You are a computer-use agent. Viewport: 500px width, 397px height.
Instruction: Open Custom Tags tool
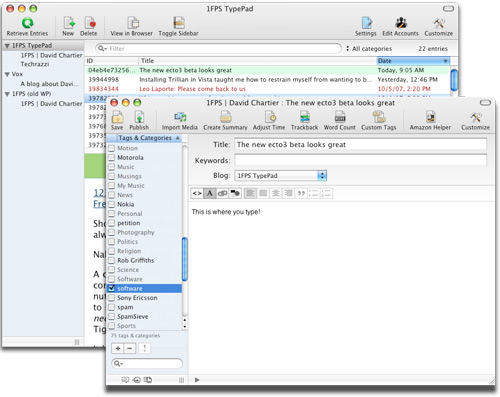[379, 121]
